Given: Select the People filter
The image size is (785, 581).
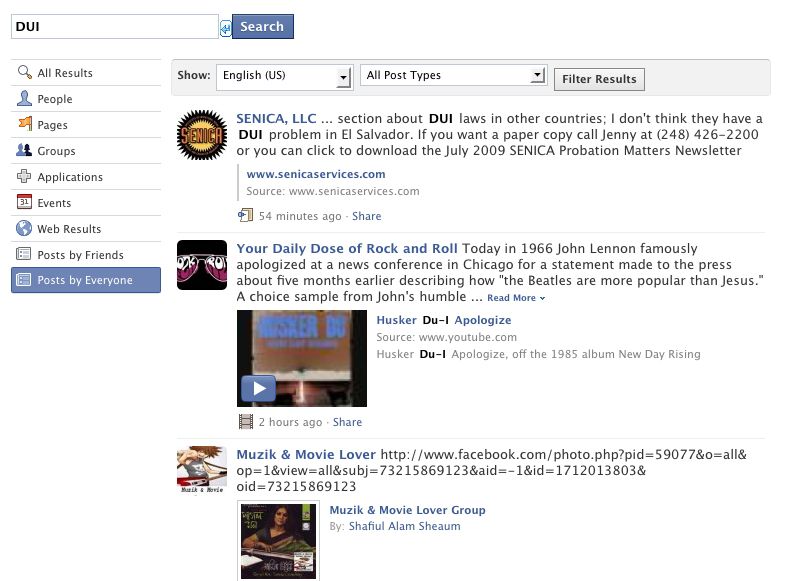Looking at the screenshot, I should pos(86,99).
